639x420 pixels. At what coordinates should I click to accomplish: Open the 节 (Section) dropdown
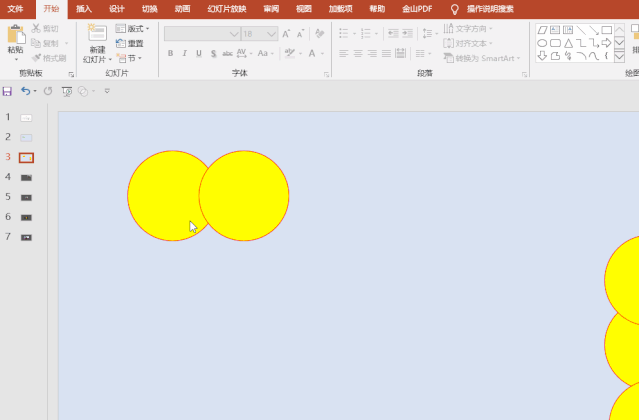point(129,58)
